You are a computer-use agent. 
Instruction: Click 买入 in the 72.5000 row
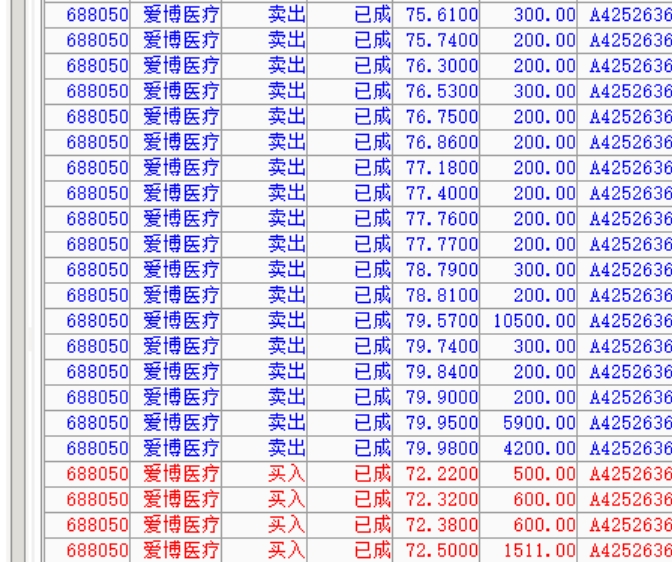pyautogui.click(x=287, y=550)
